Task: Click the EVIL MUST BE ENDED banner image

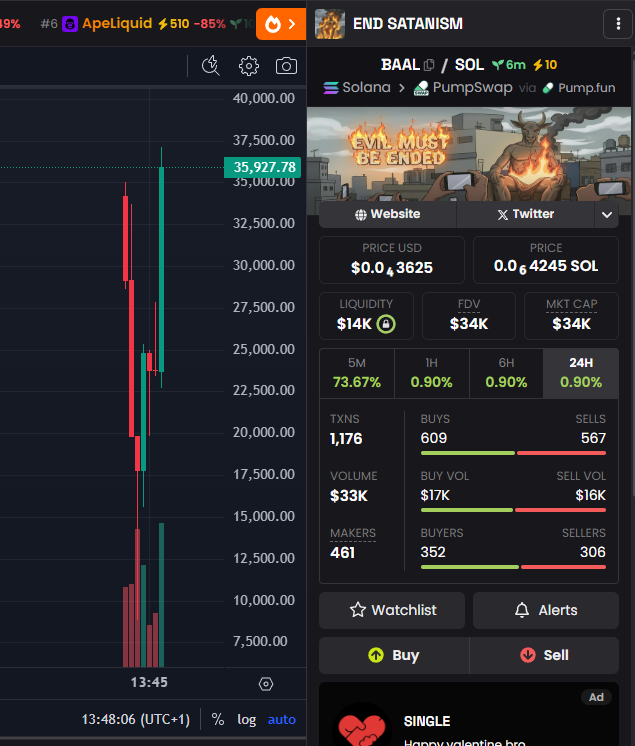Action: (x=469, y=154)
